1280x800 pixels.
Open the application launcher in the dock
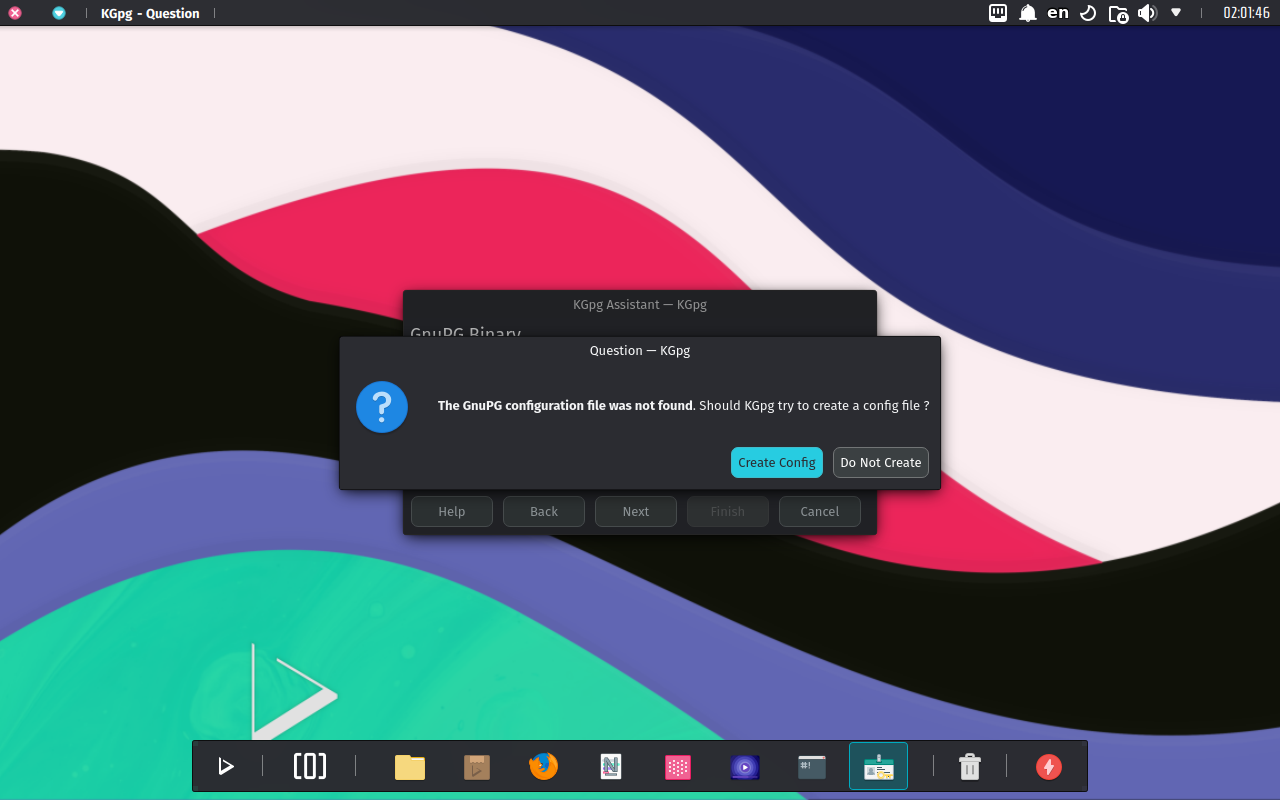[x=226, y=767]
